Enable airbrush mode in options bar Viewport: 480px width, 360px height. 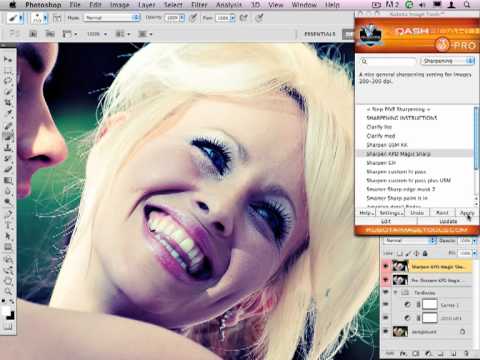(x=244, y=18)
